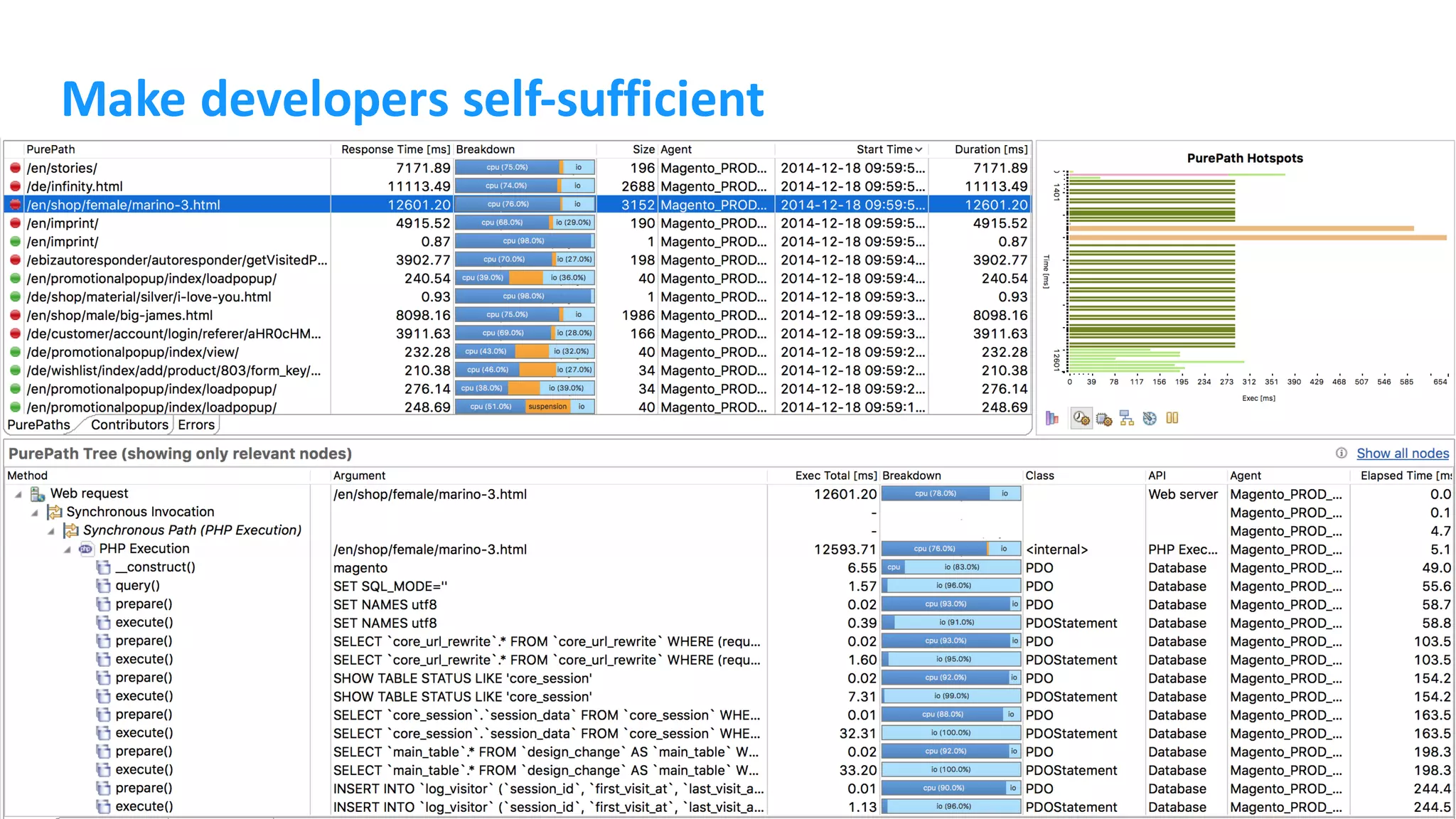
Task: Click the argument text magento
Action: coord(360,568)
